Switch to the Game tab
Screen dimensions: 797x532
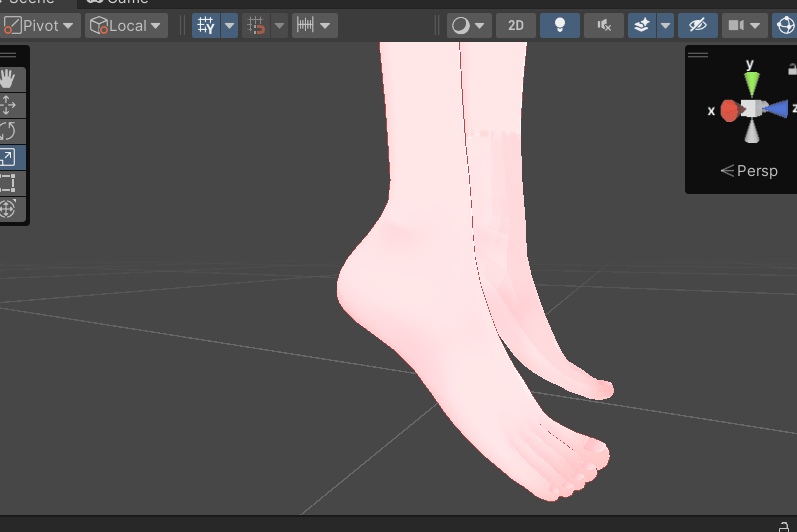coord(118,2)
